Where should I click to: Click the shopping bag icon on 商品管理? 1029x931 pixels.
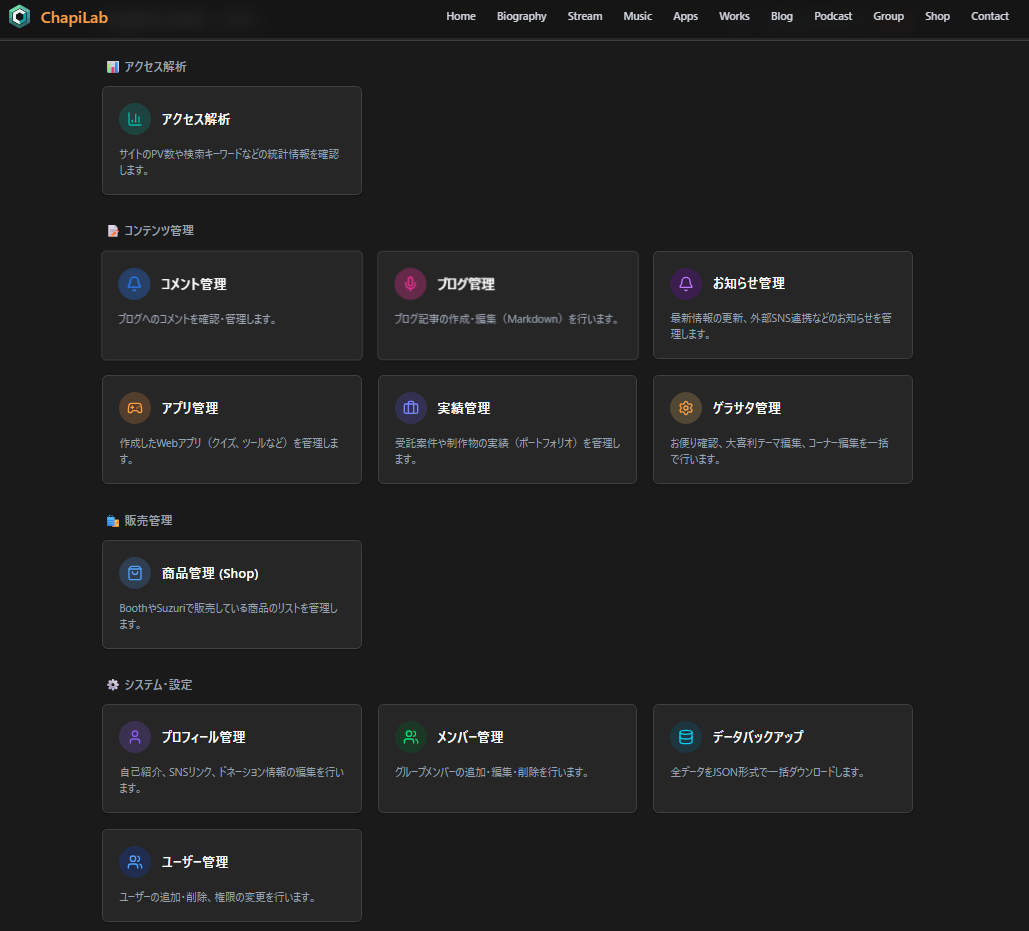click(x=135, y=573)
